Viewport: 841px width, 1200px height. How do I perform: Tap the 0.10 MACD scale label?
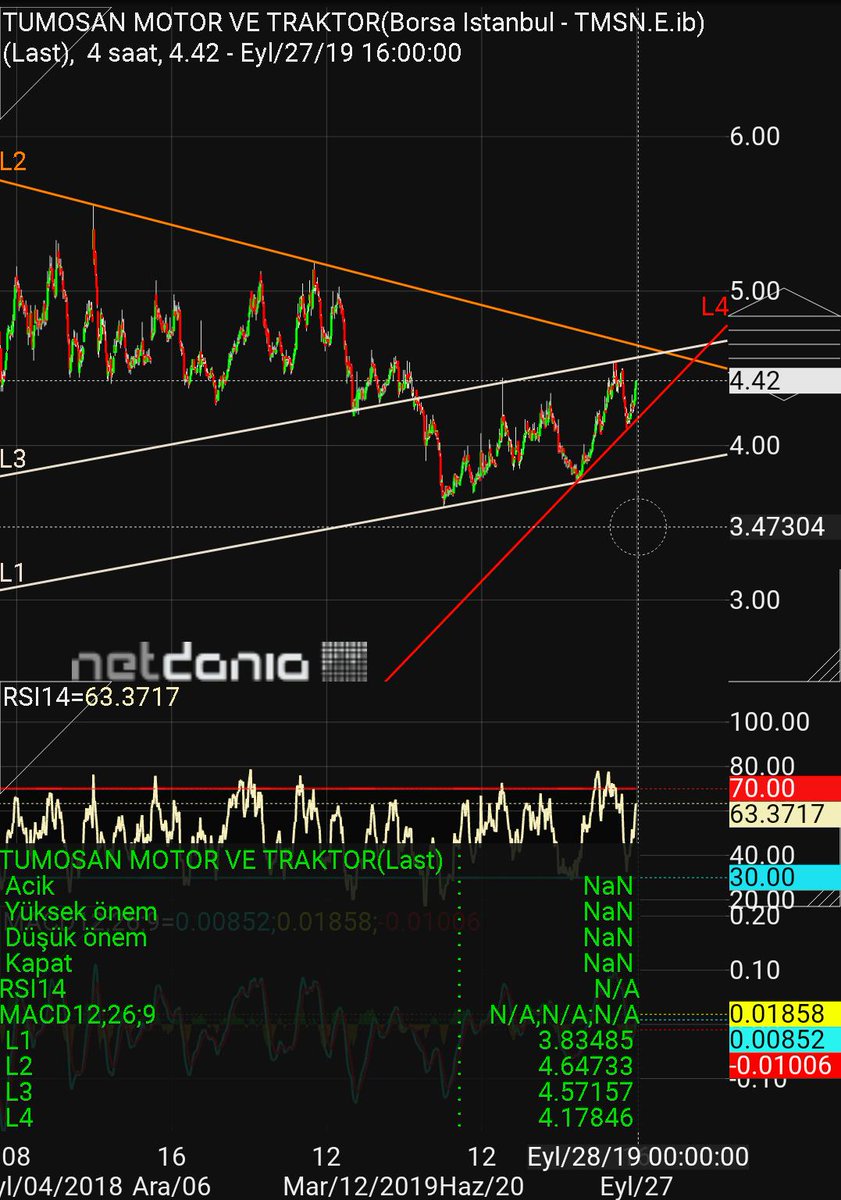(755, 970)
